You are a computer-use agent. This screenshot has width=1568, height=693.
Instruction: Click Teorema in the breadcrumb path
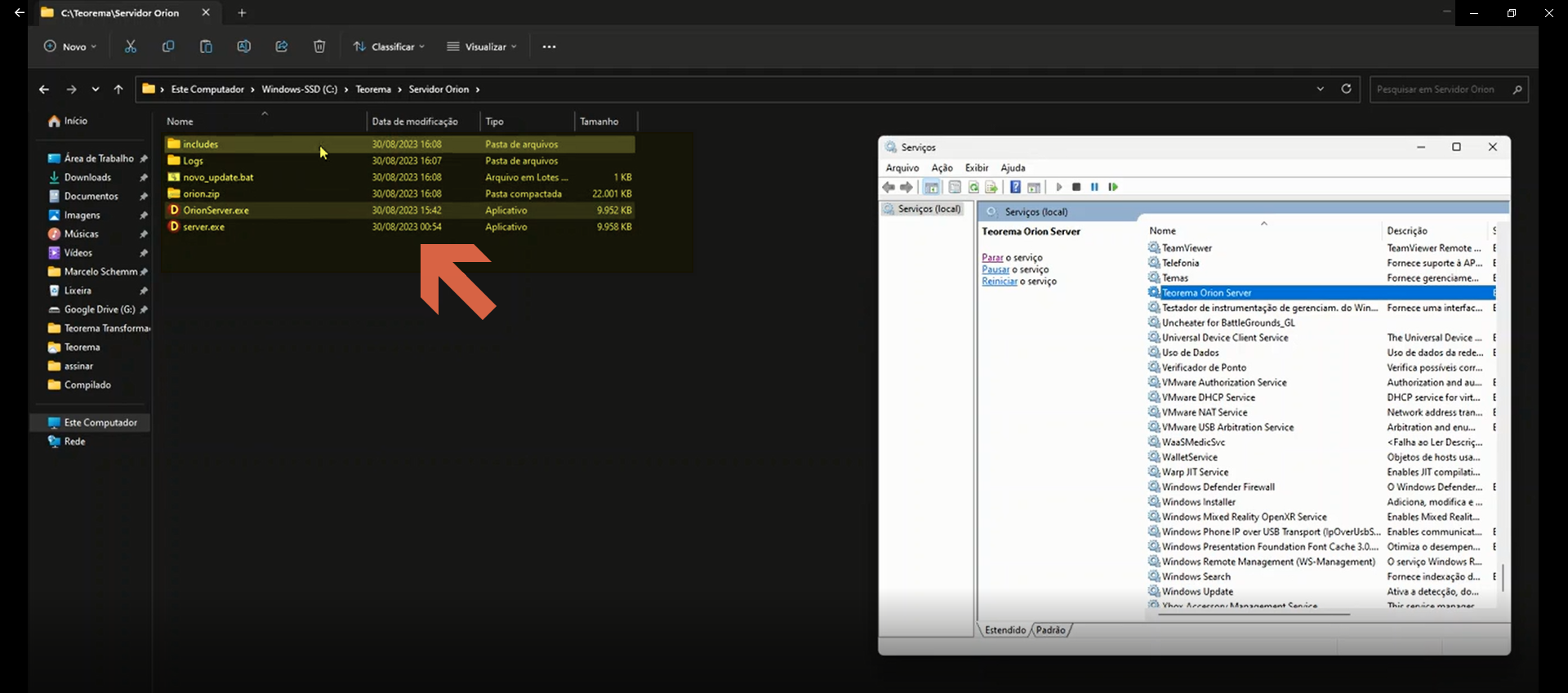pyautogui.click(x=373, y=89)
